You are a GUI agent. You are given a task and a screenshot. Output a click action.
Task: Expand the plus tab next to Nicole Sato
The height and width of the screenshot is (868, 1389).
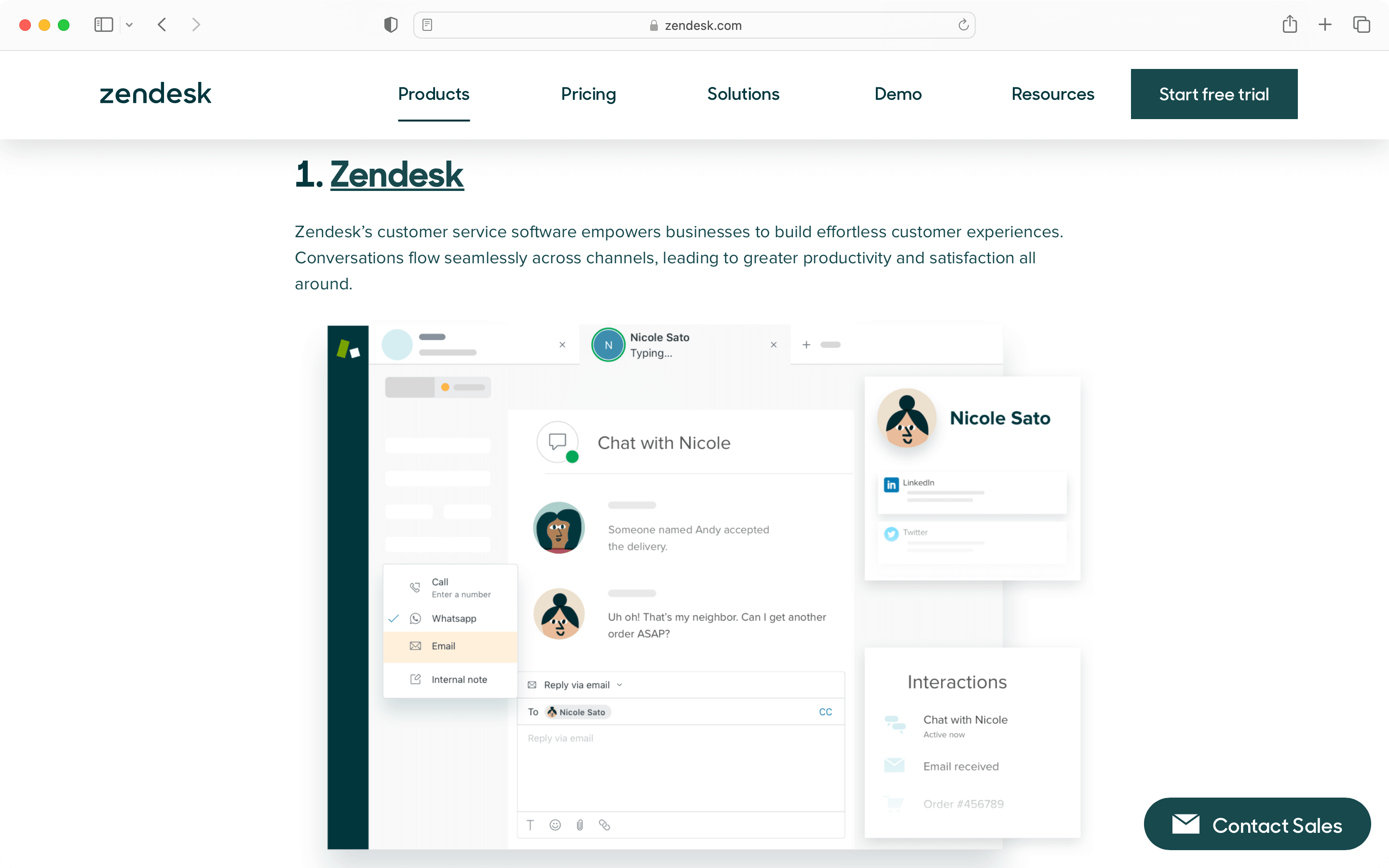click(805, 345)
